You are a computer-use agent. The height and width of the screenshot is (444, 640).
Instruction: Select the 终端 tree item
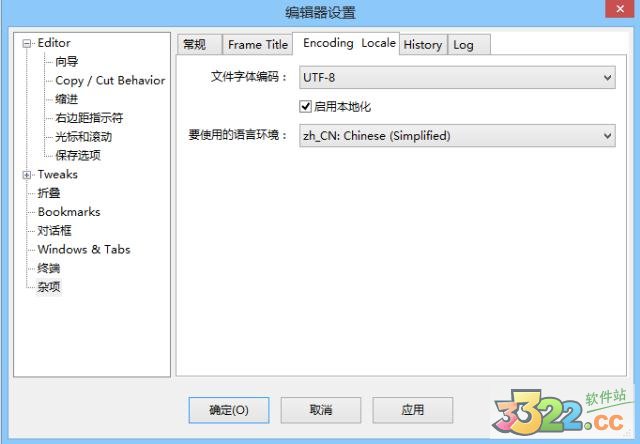[x=49, y=268]
